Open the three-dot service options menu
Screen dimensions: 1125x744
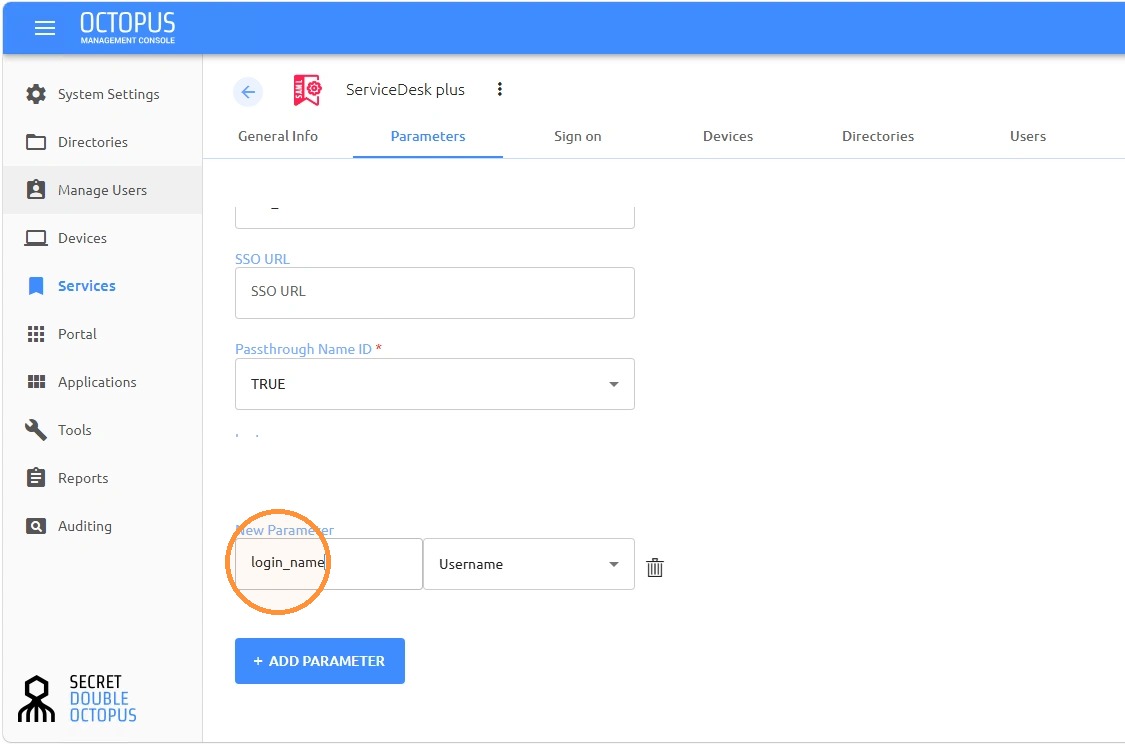pyautogui.click(x=499, y=89)
